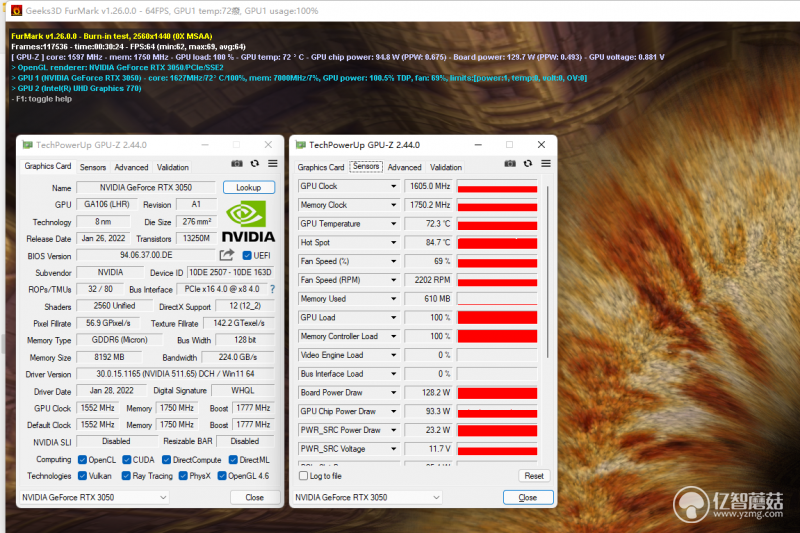Click the Bandwidth value 224.0 GB/s
The image size is (800, 533).
pos(238,357)
